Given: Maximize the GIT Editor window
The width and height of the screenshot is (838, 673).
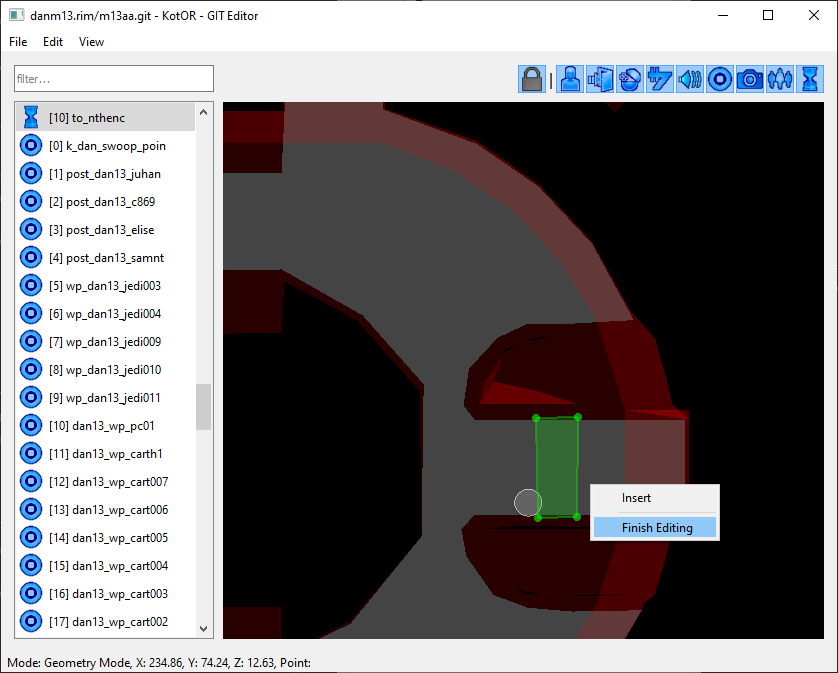Looking at the screenshot, I should [768, 16].
